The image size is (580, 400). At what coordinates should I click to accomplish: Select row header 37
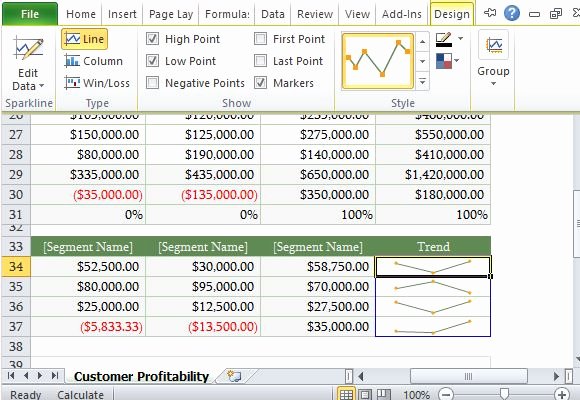click(x=16, y=326)
